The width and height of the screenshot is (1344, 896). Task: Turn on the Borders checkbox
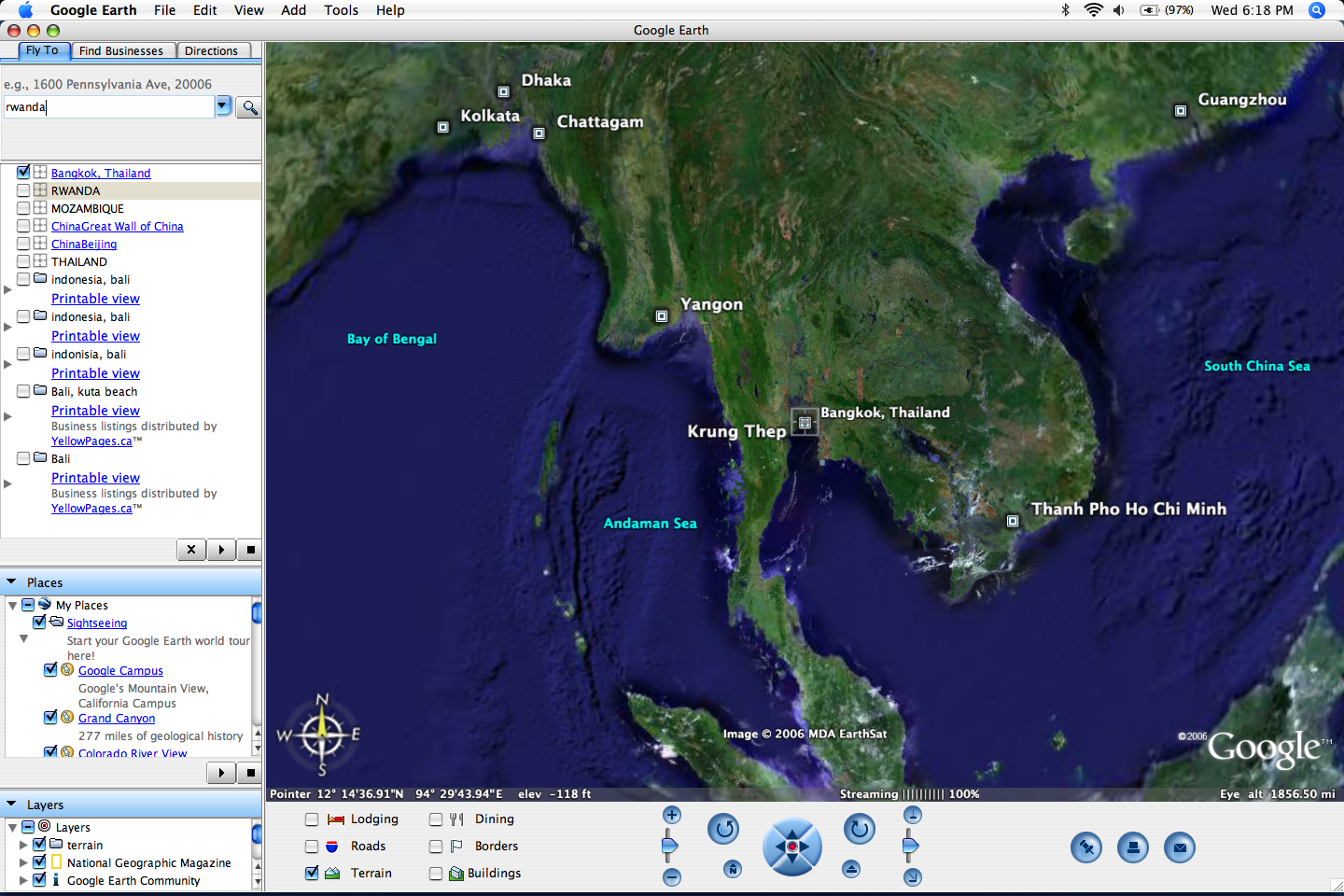[x=436, y=847]
